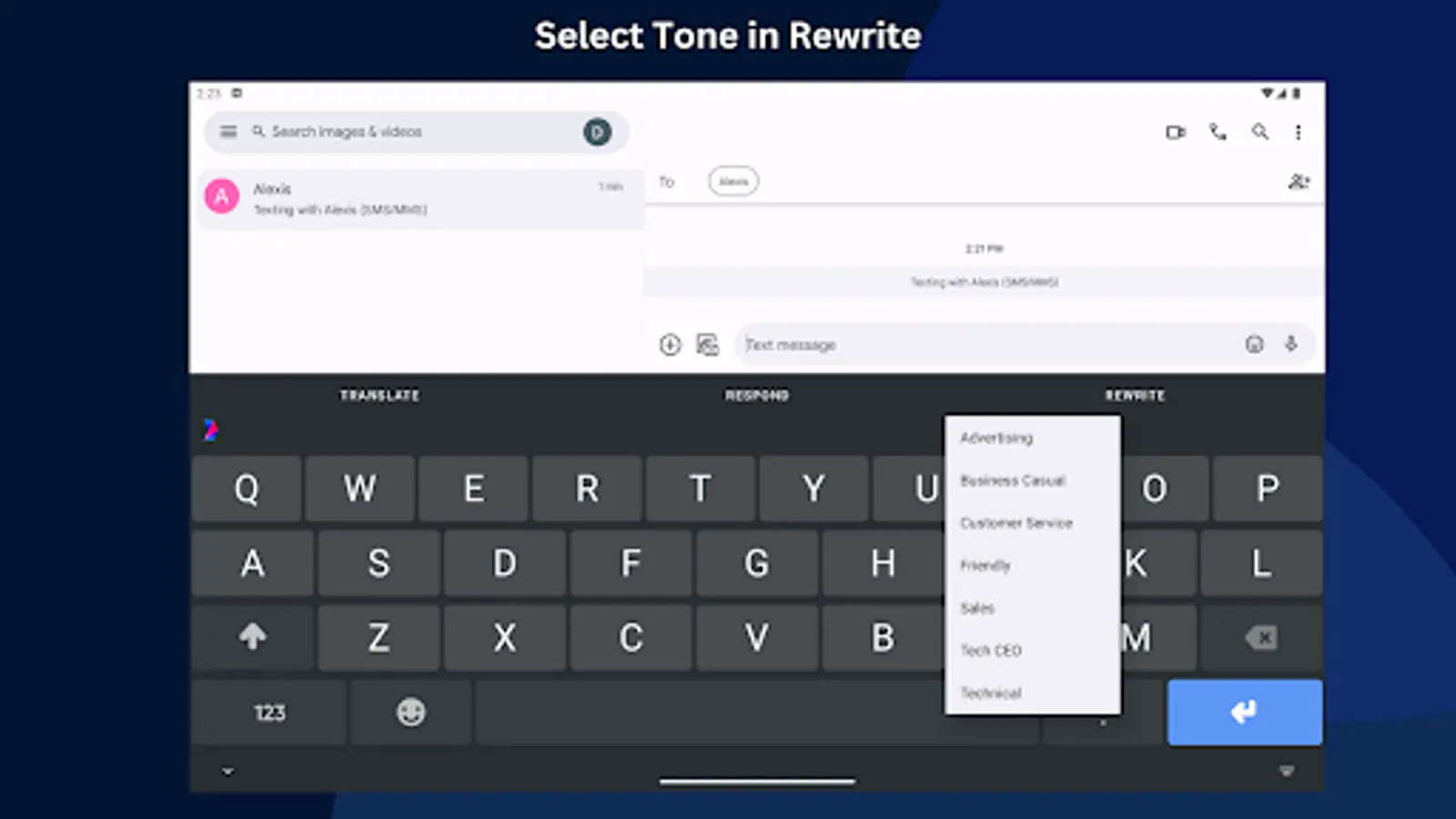Start a voice call with Alexis
This screenshot has width=1456, height=819.
[x=1218, y=132]
